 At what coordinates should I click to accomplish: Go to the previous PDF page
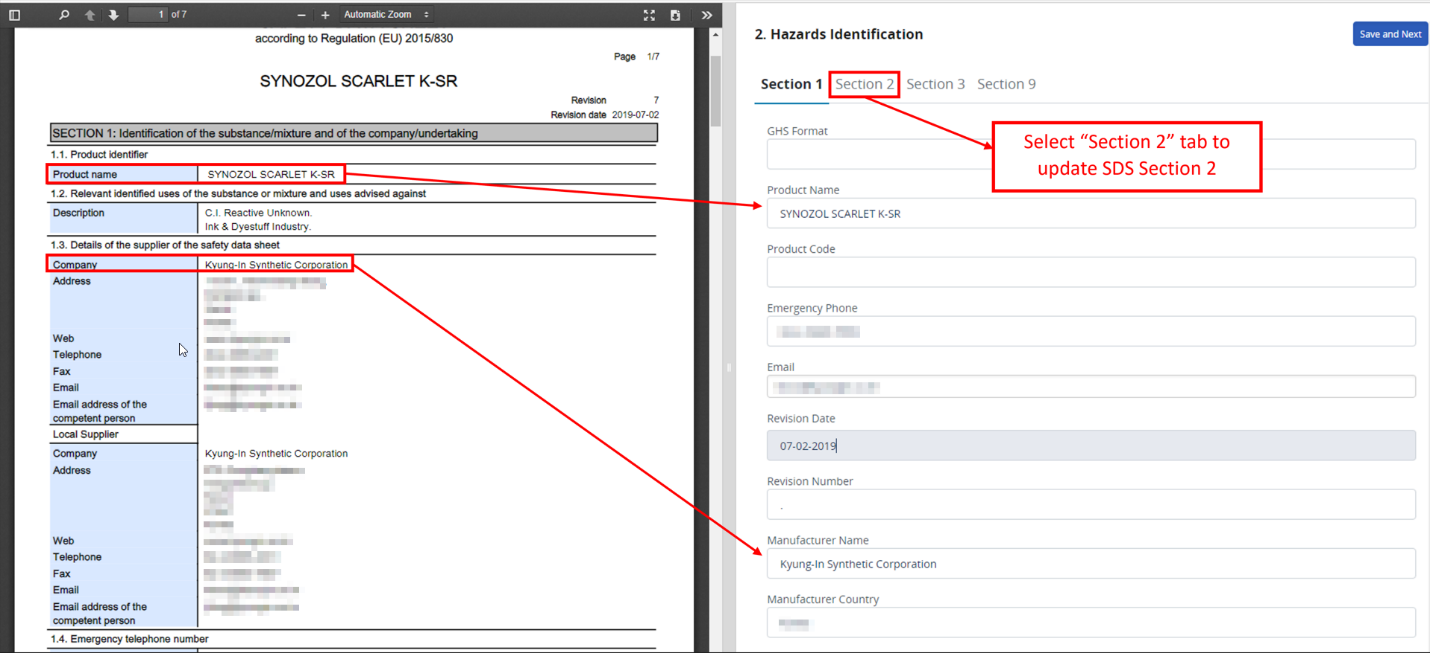tap(90, 15)
